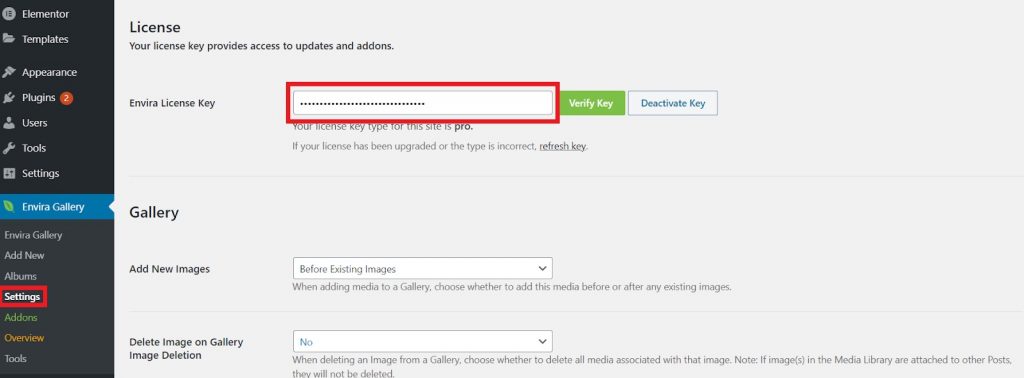Open the Delete Image on Gallery Image Deletion dropdown
The width and height of the screenshot is (1024, 378).
click(x=423, y=341)
